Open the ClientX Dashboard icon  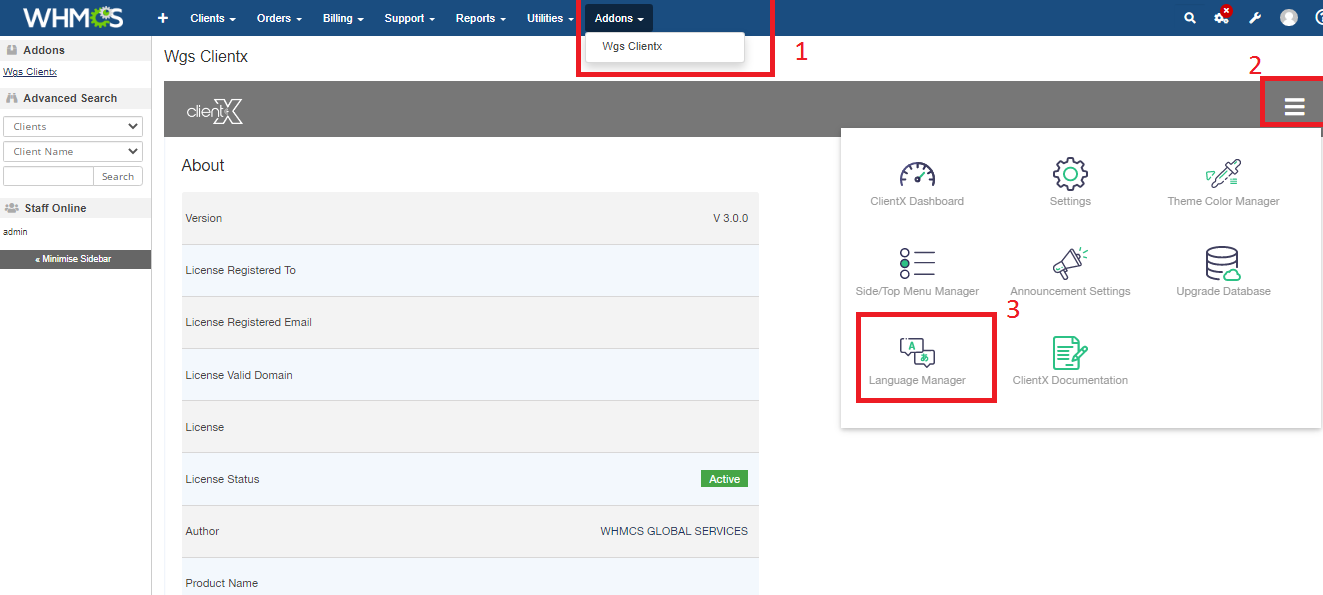(x=917, y=176)
